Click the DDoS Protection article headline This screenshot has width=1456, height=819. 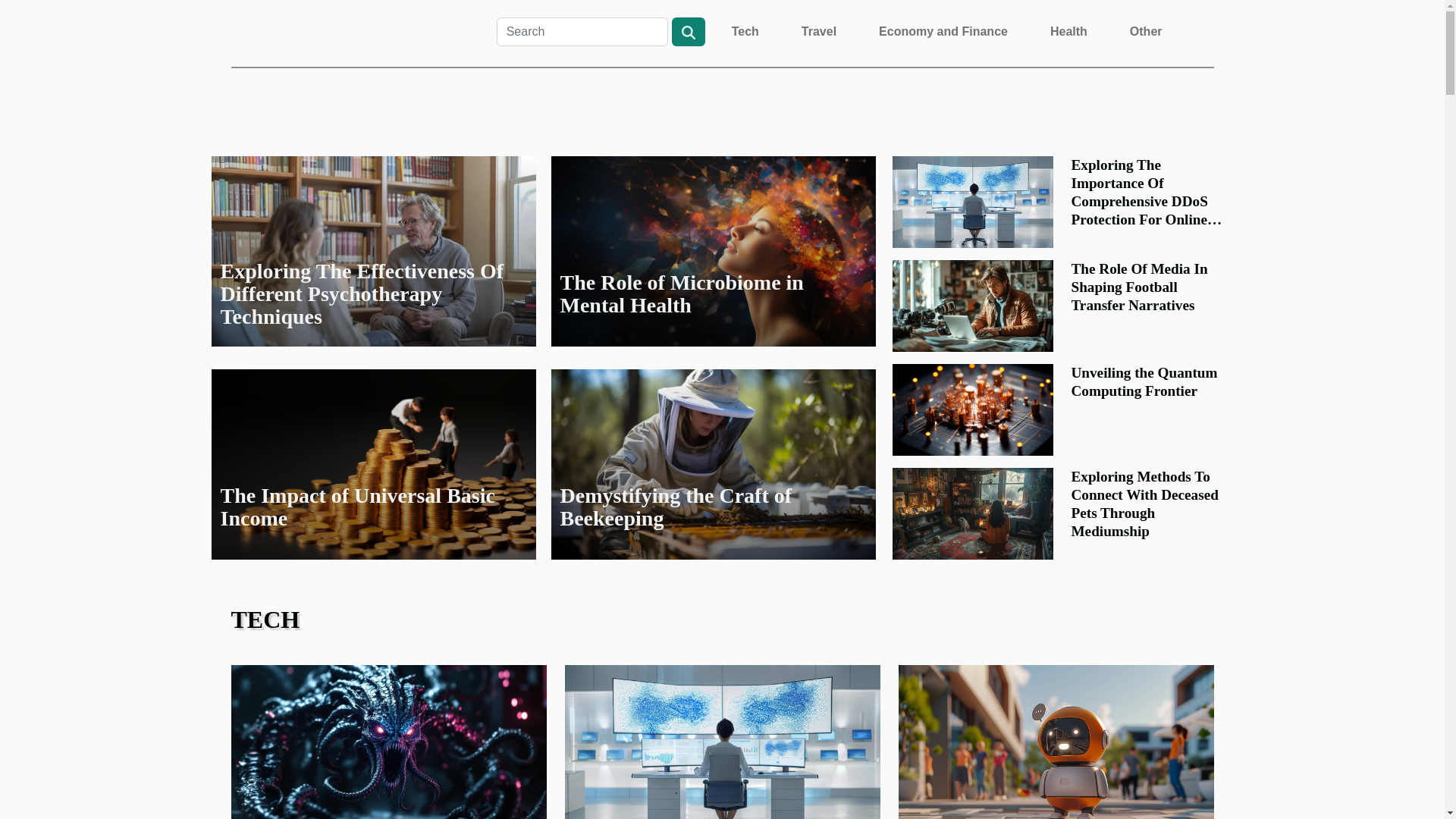(x=1145, y=193)
